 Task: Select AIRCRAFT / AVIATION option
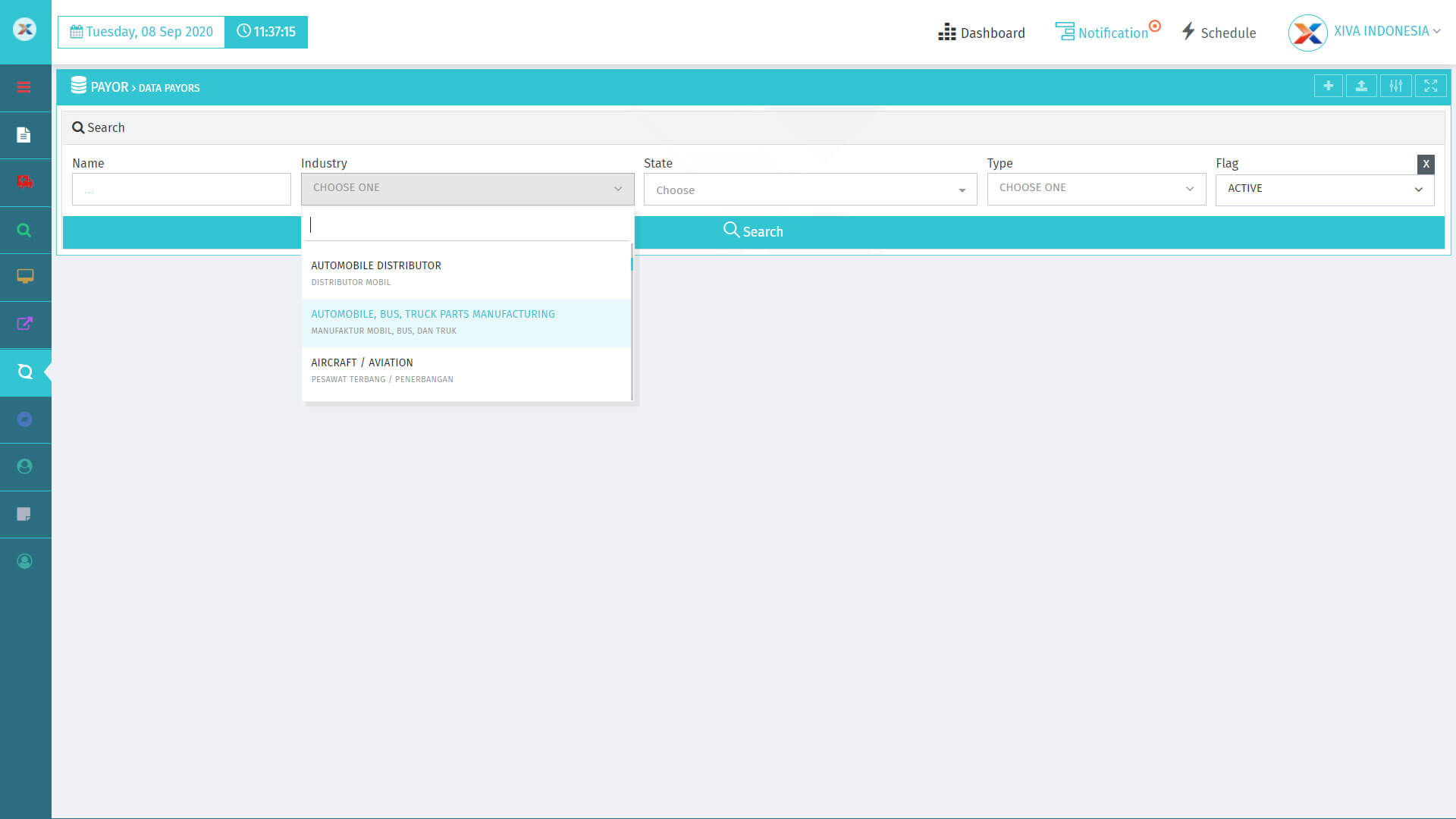coord(466,371)
